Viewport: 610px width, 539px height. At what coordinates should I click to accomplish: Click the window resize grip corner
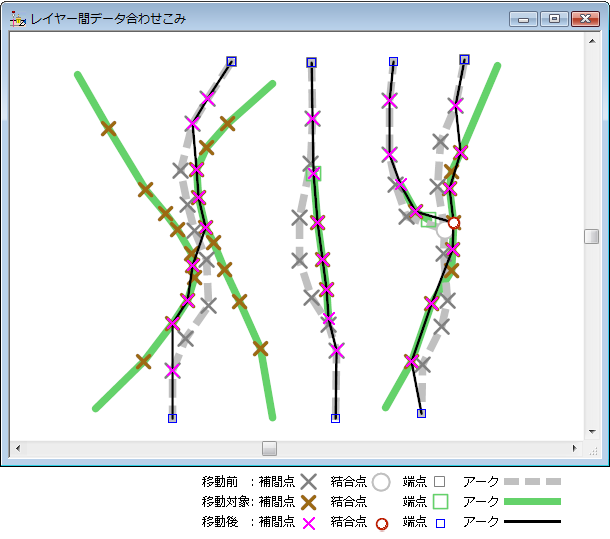pos(593,451)
